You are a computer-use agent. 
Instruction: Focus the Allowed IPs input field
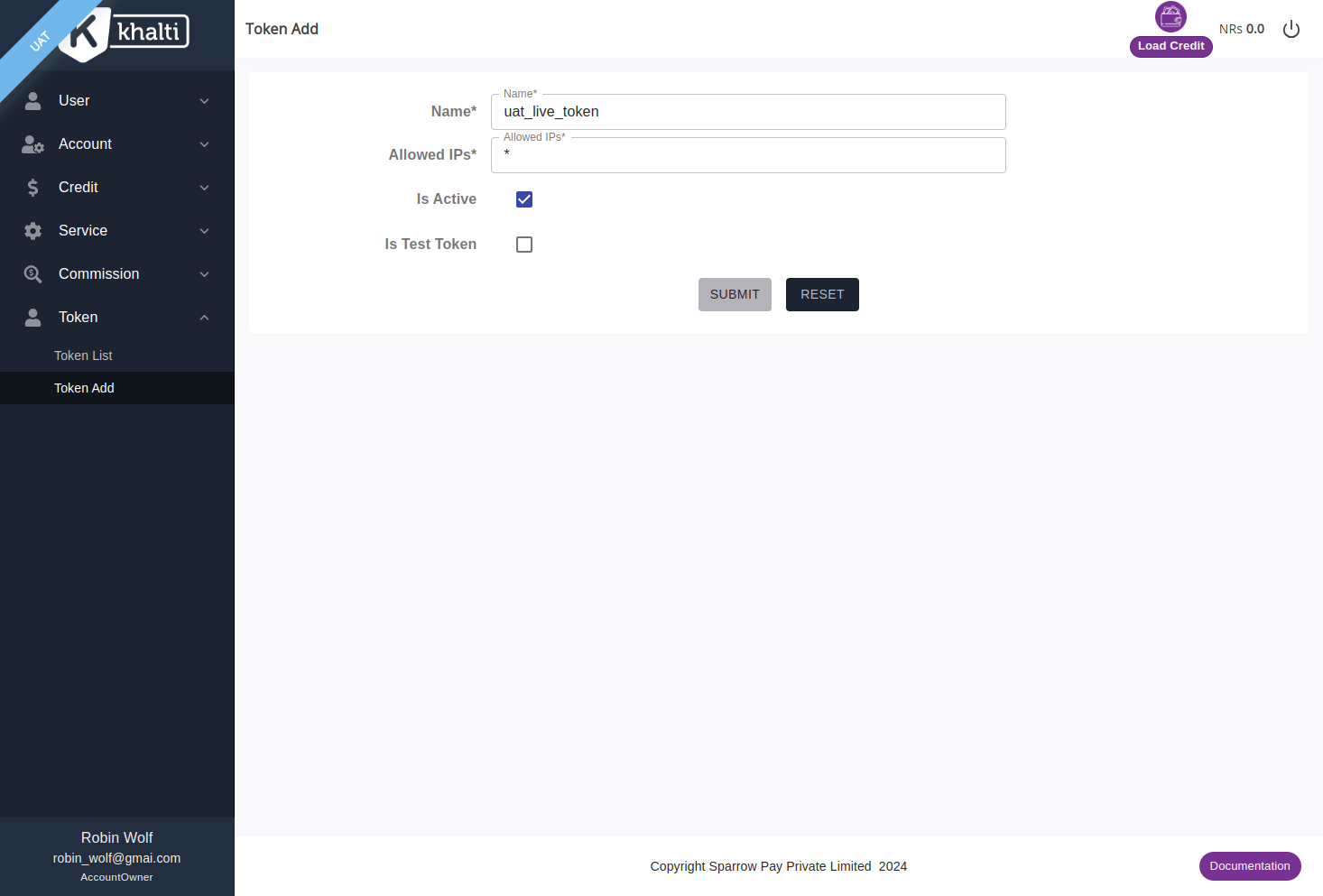point(748,155)
